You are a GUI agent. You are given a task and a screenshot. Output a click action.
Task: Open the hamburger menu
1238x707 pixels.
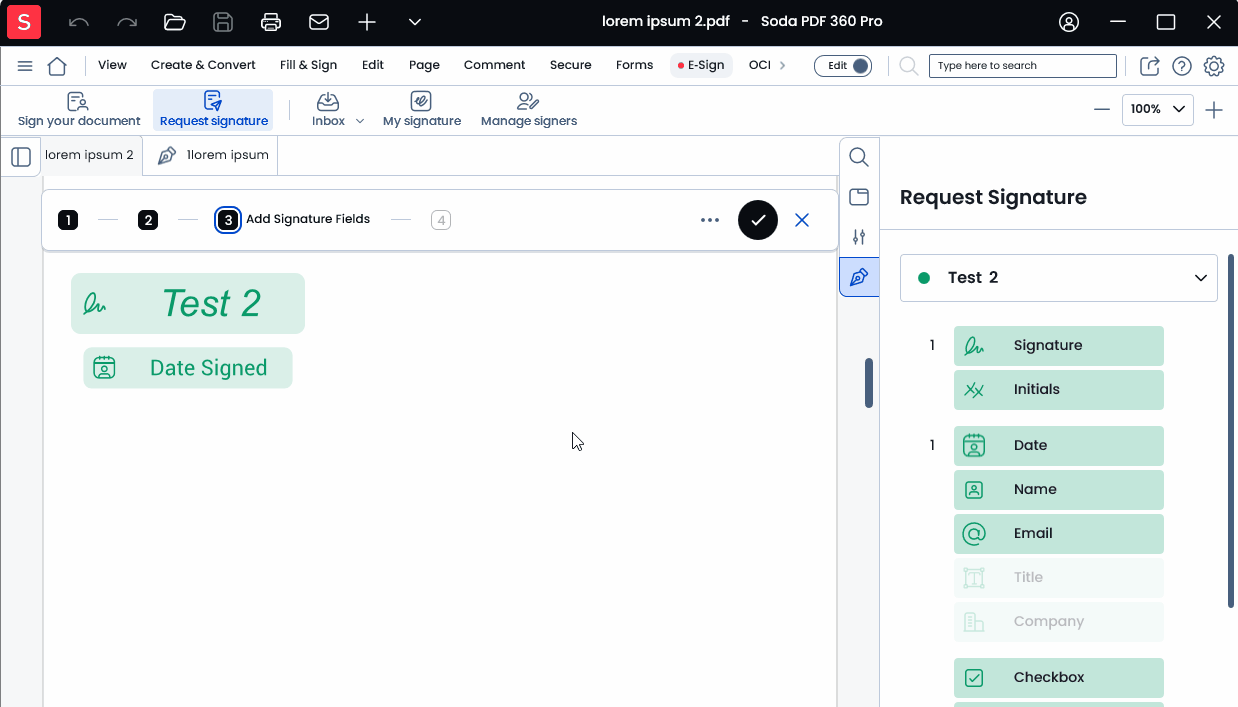click(x=25, y=66)
